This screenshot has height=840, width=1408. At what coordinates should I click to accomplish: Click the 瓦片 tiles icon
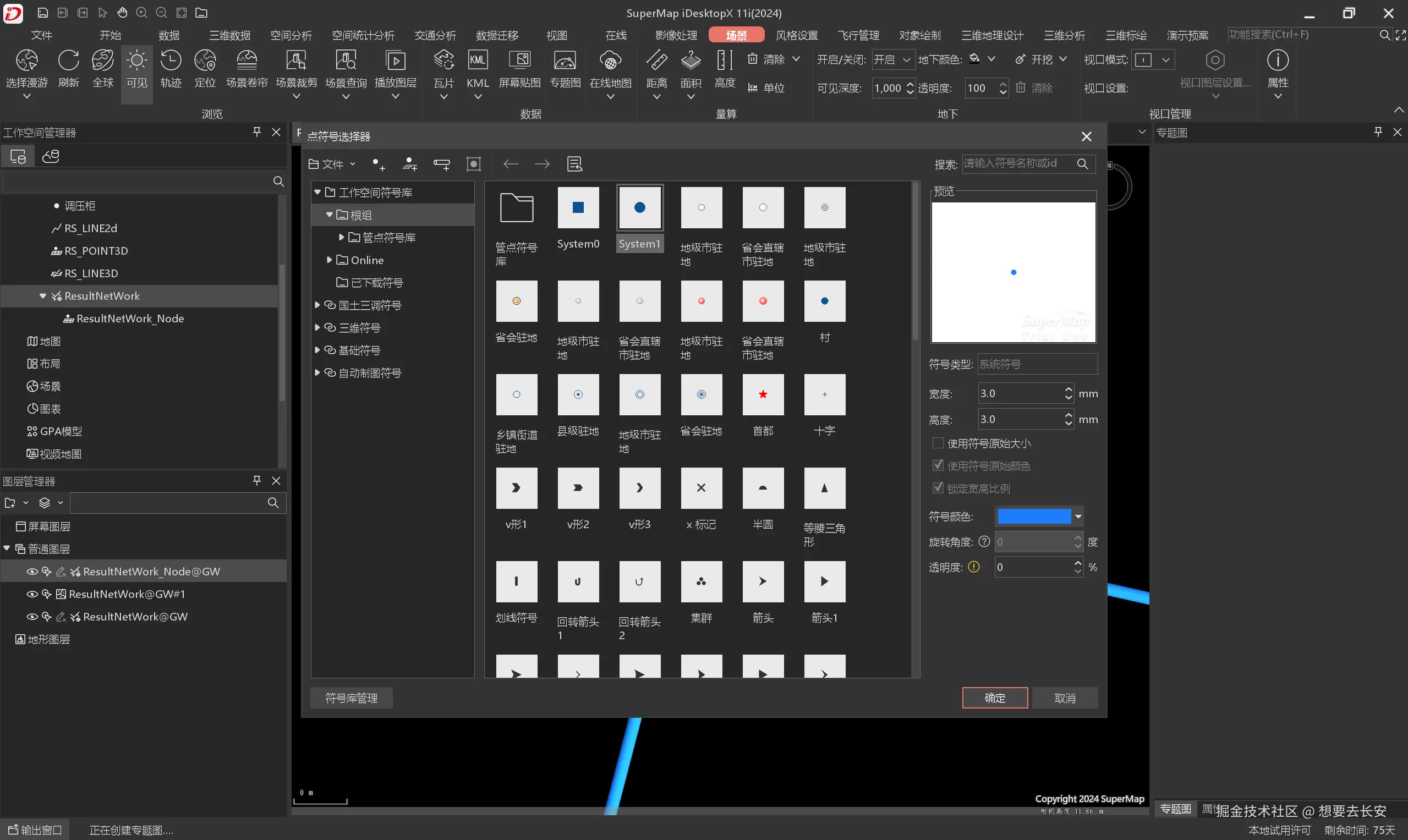pyautogui.click(x=444, y=61)
